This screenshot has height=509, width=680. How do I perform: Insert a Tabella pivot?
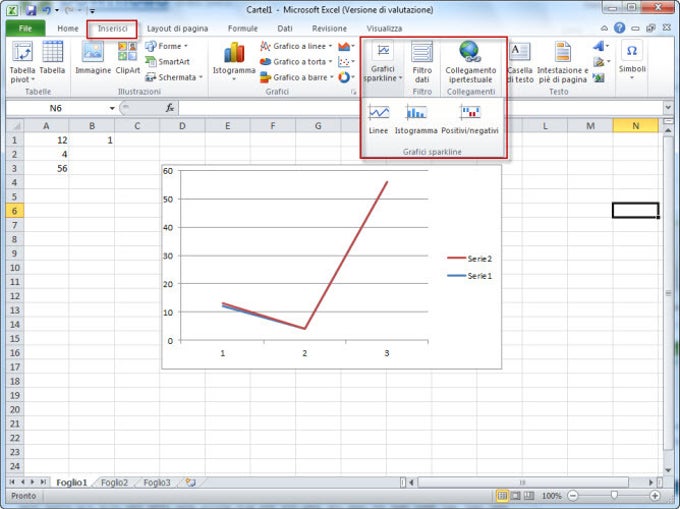[22, 62]
